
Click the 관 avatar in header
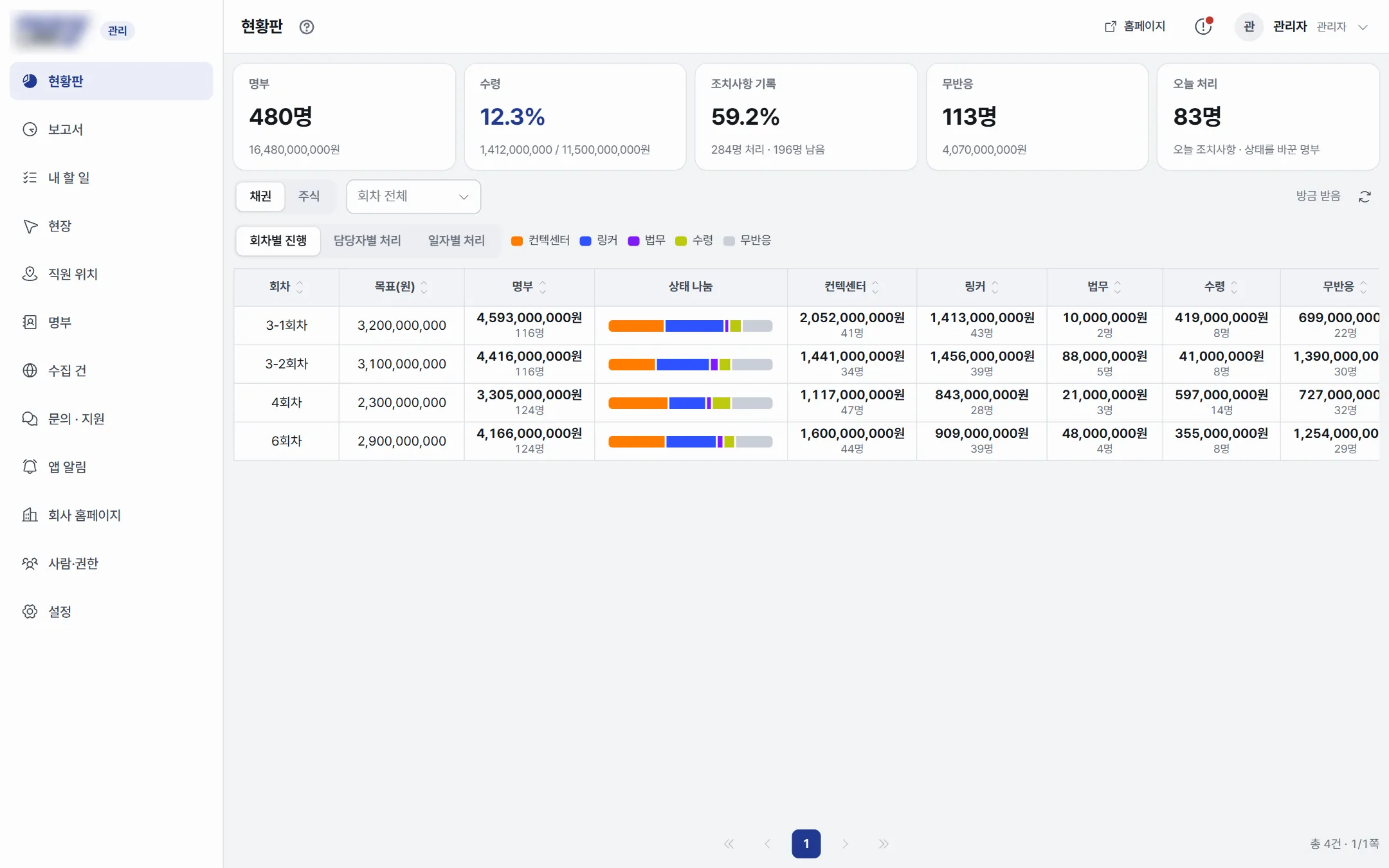click(1249, 26)
